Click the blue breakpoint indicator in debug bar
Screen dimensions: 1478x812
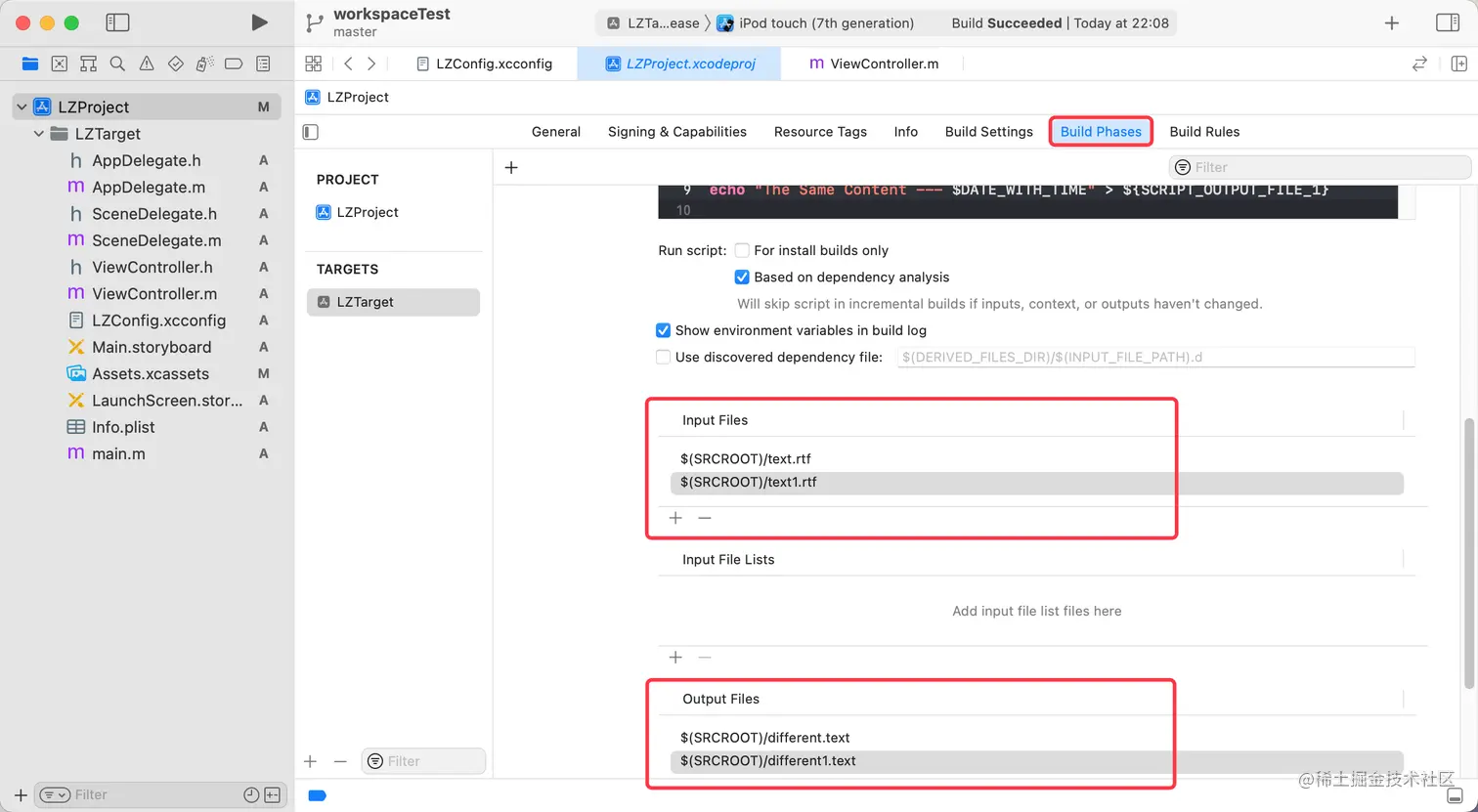(317, 795)
